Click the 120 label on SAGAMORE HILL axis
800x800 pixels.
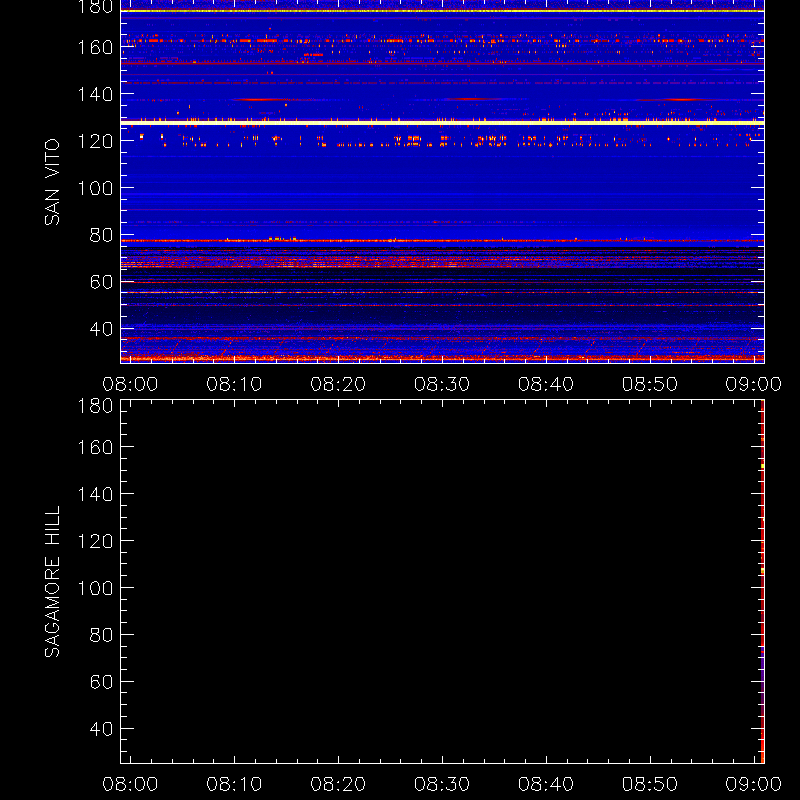coord(95,541)
